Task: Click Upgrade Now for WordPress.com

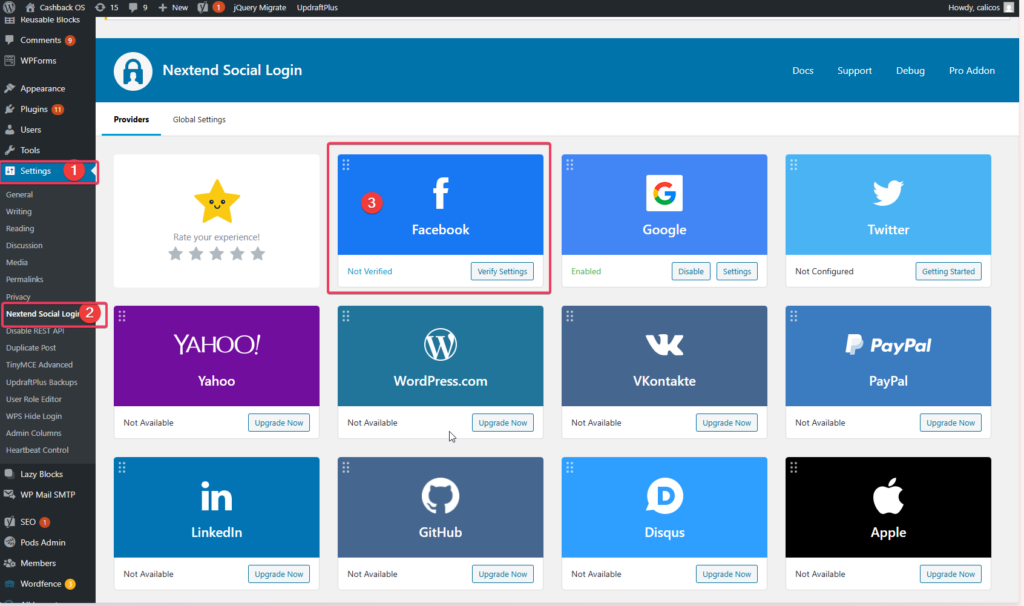Action: coord(503,423)
